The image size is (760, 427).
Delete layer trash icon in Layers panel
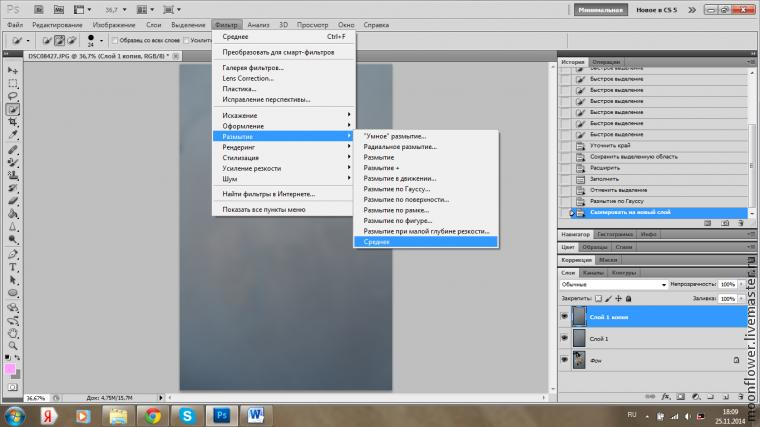click(x=741, y=396)
